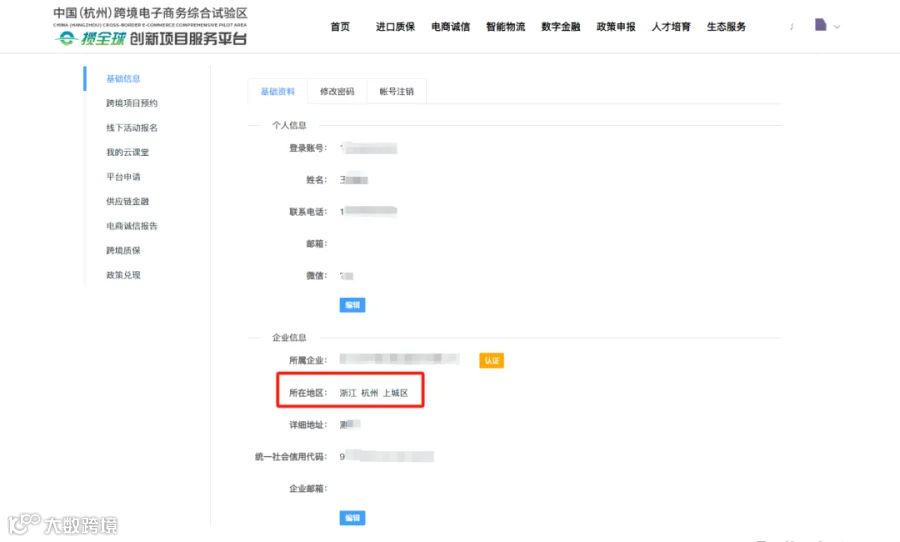Click the 企业信息 section heading
Image resolution: width=900 pixels, height=542 pixels.
point(289,338)
